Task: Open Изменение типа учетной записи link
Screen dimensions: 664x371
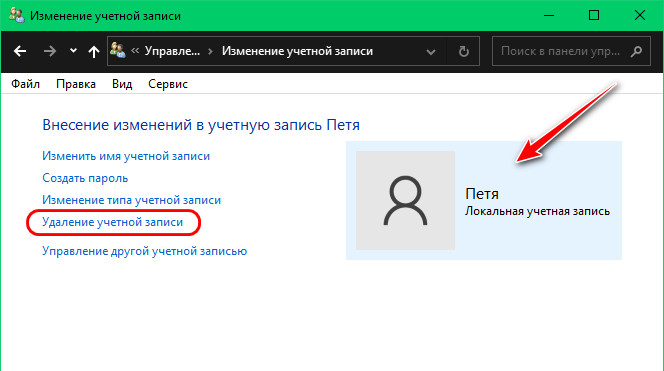Action: (131, 200)
